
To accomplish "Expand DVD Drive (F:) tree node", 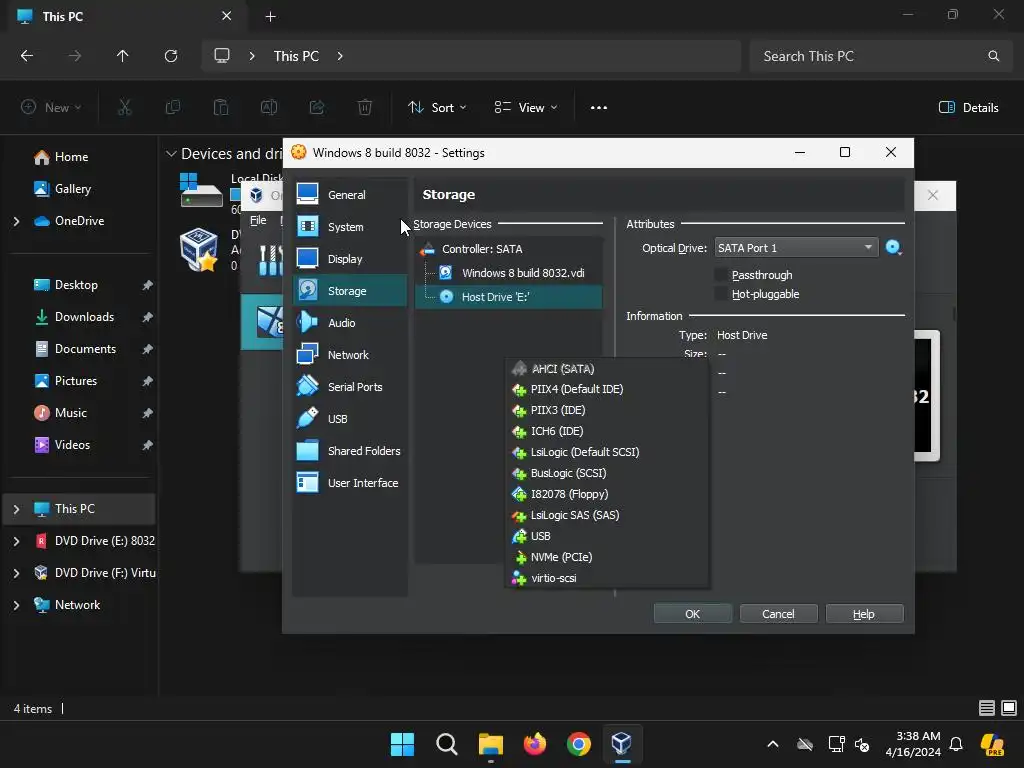I will (16, 573).
